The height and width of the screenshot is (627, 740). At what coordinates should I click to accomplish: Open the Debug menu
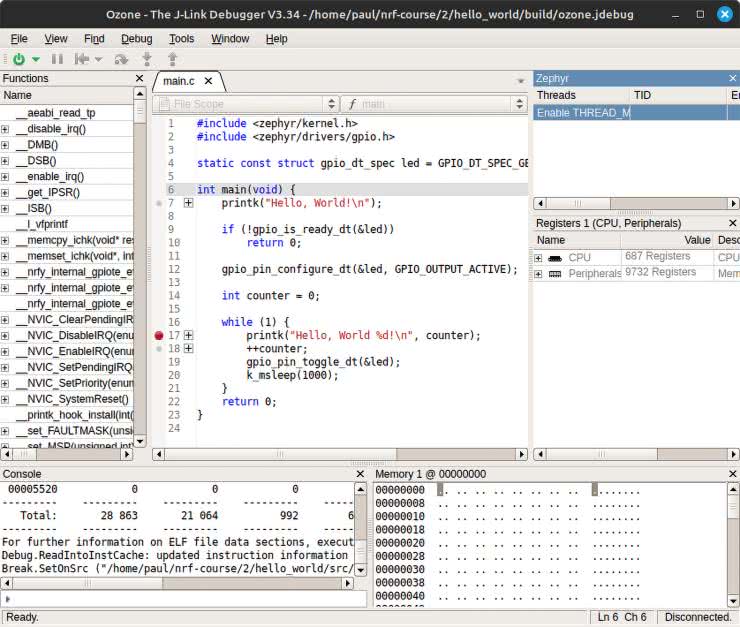pos(136,38)
